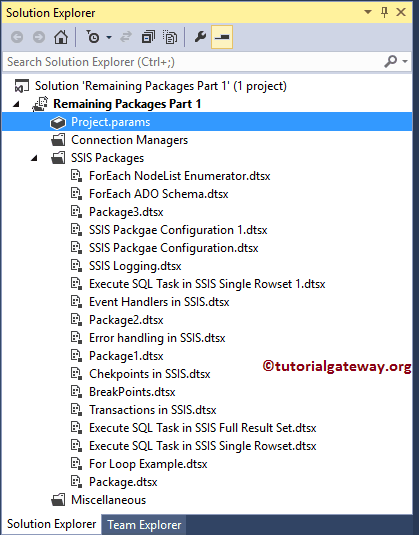Select Transactions in SSIS.dtsx
This screenshot has width=419, height=535.
point(153,410)
